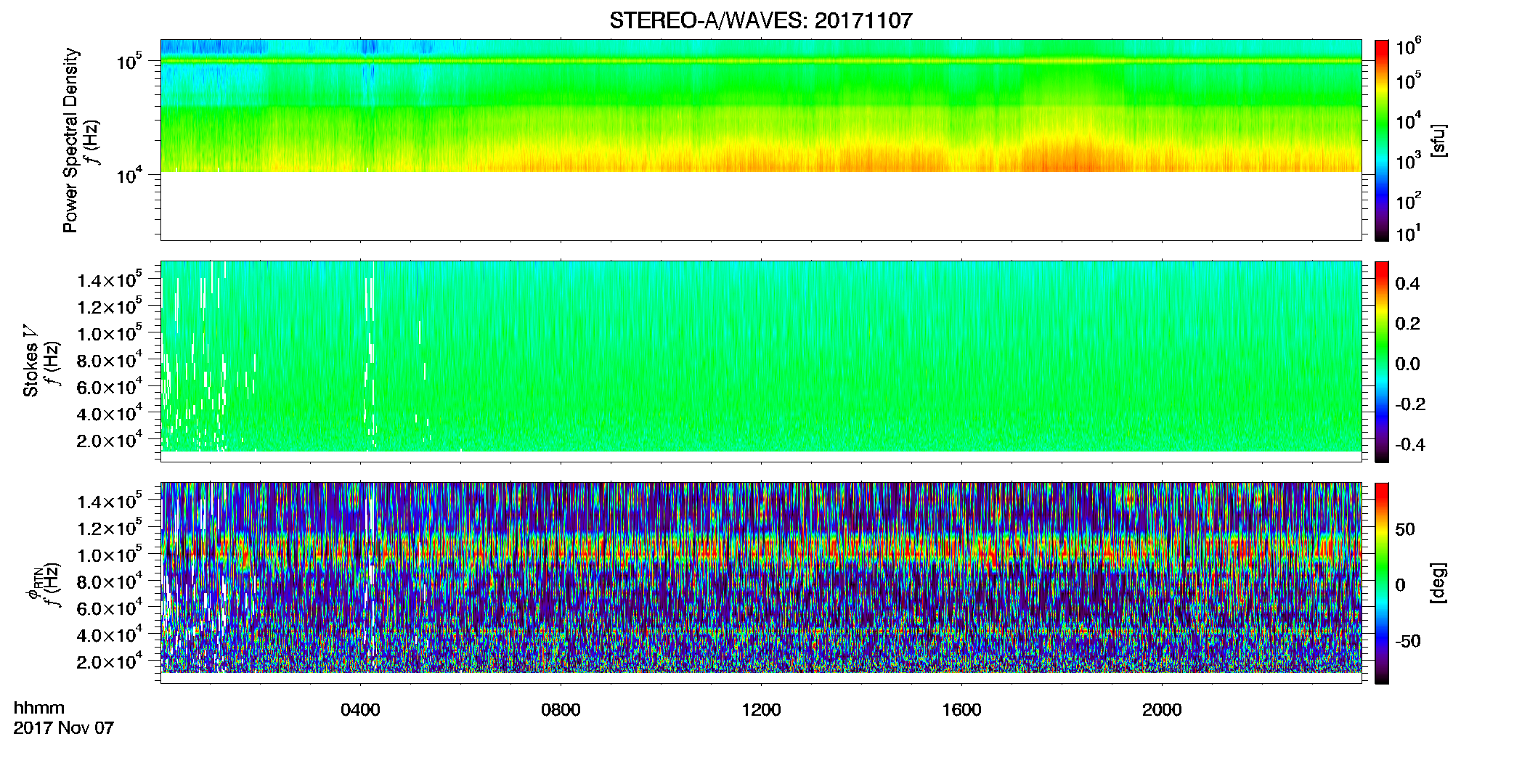The height and width of the screenshot is (784, 1522).
Task: Click the [deg] units label of the bottom panel
Action: pyautogui.click(x=1438, y=583)
